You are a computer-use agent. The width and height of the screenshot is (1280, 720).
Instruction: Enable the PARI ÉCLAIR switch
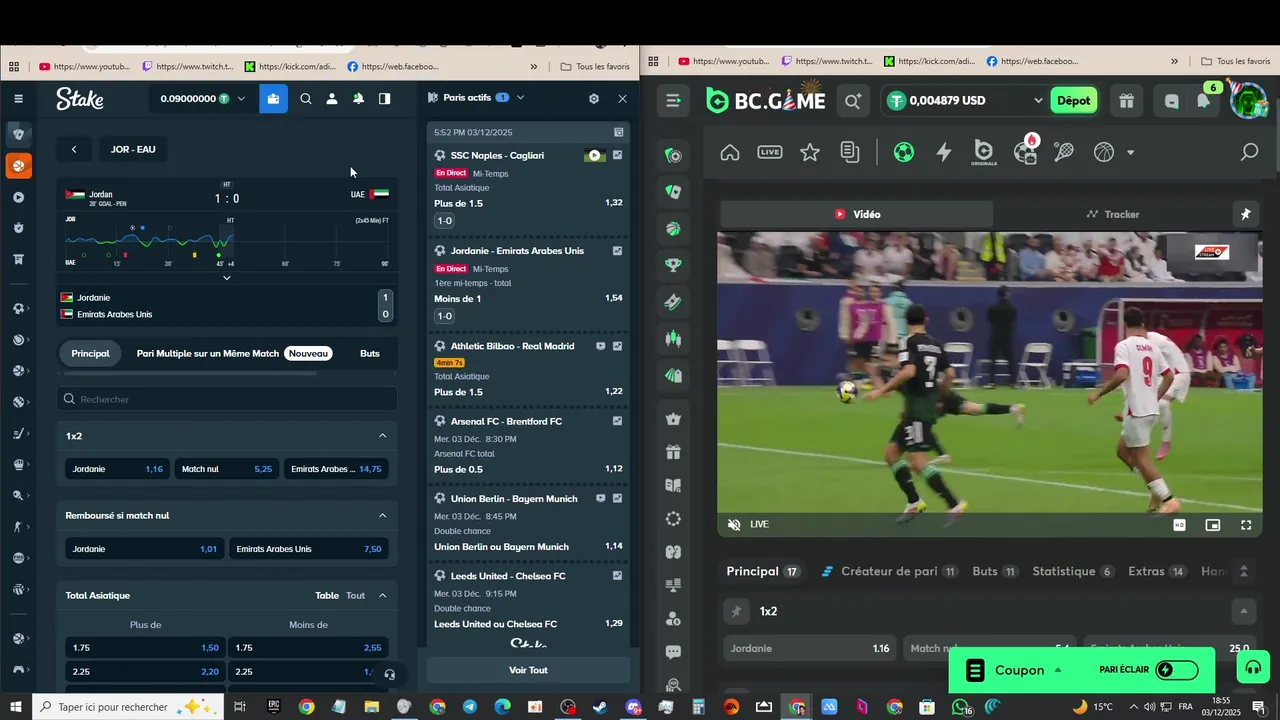pyautogui.click(x=1177, y=670)
